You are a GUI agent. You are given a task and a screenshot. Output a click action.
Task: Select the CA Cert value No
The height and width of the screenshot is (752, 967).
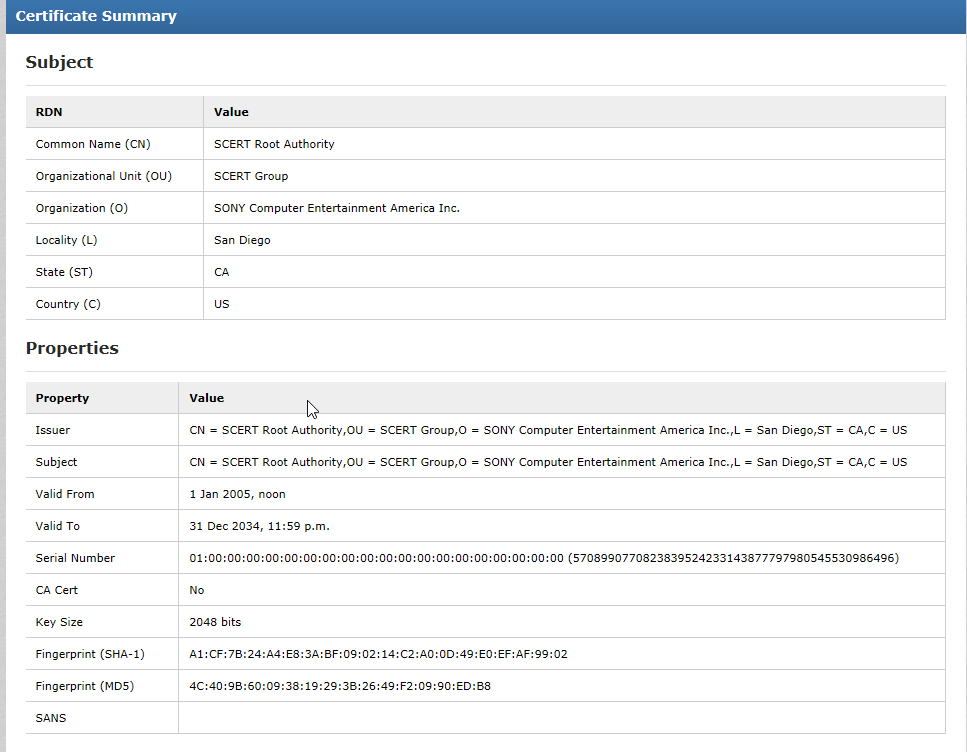pos(197,590)
